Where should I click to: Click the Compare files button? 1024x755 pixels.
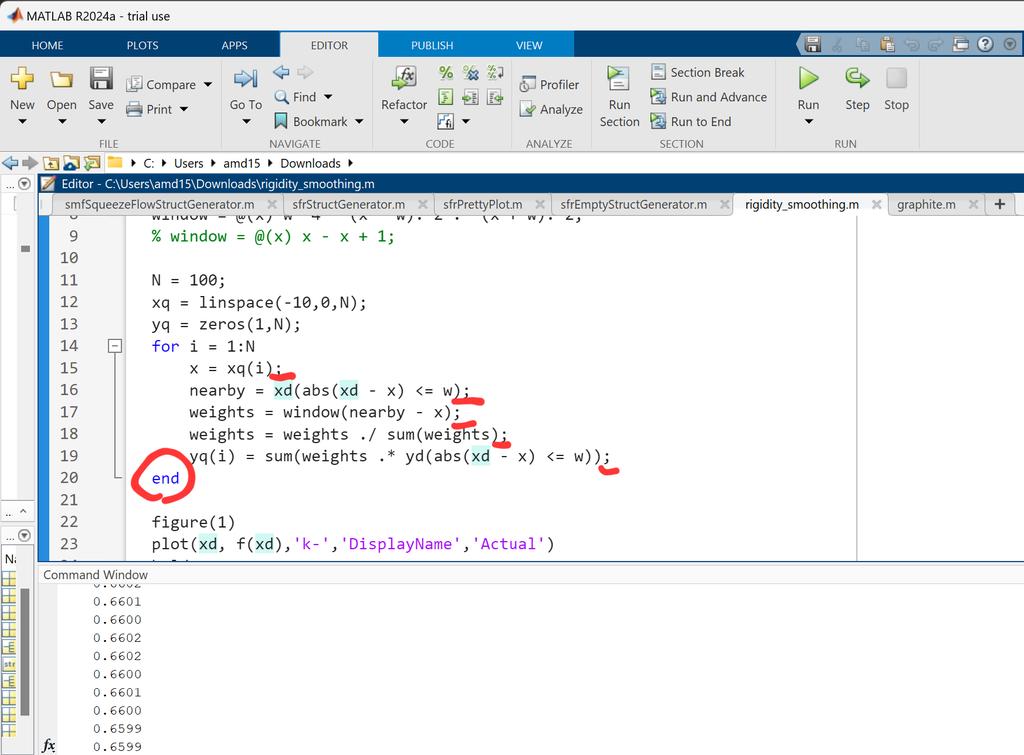click(x=162, y=84)
